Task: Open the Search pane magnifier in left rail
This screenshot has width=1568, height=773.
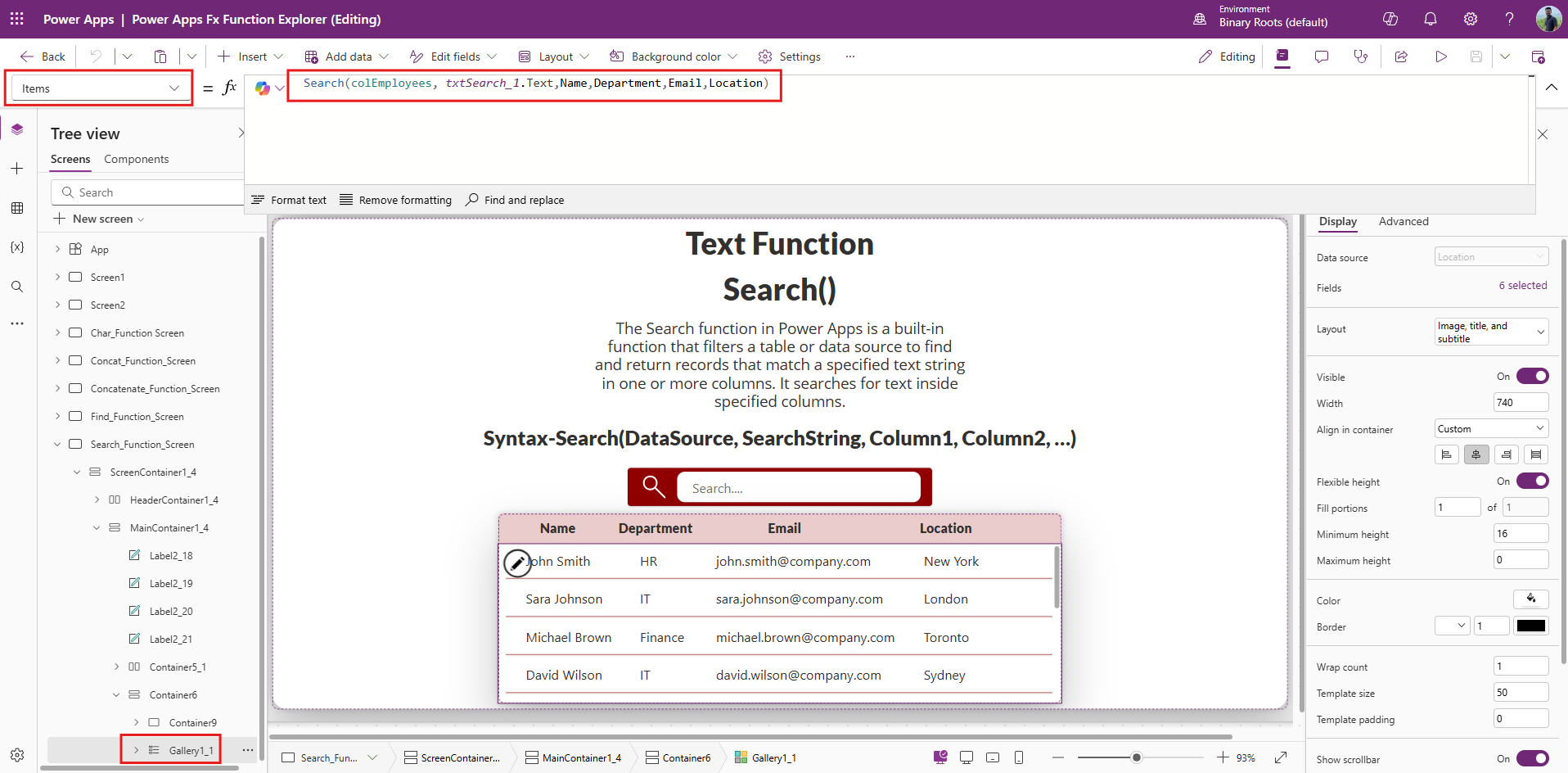Action: [x=17, y=287]
